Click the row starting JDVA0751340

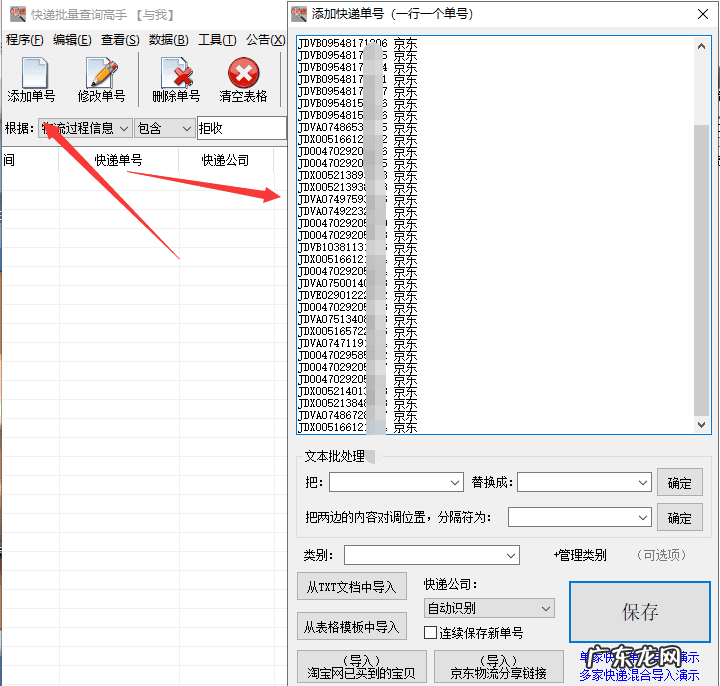point(358,320)
